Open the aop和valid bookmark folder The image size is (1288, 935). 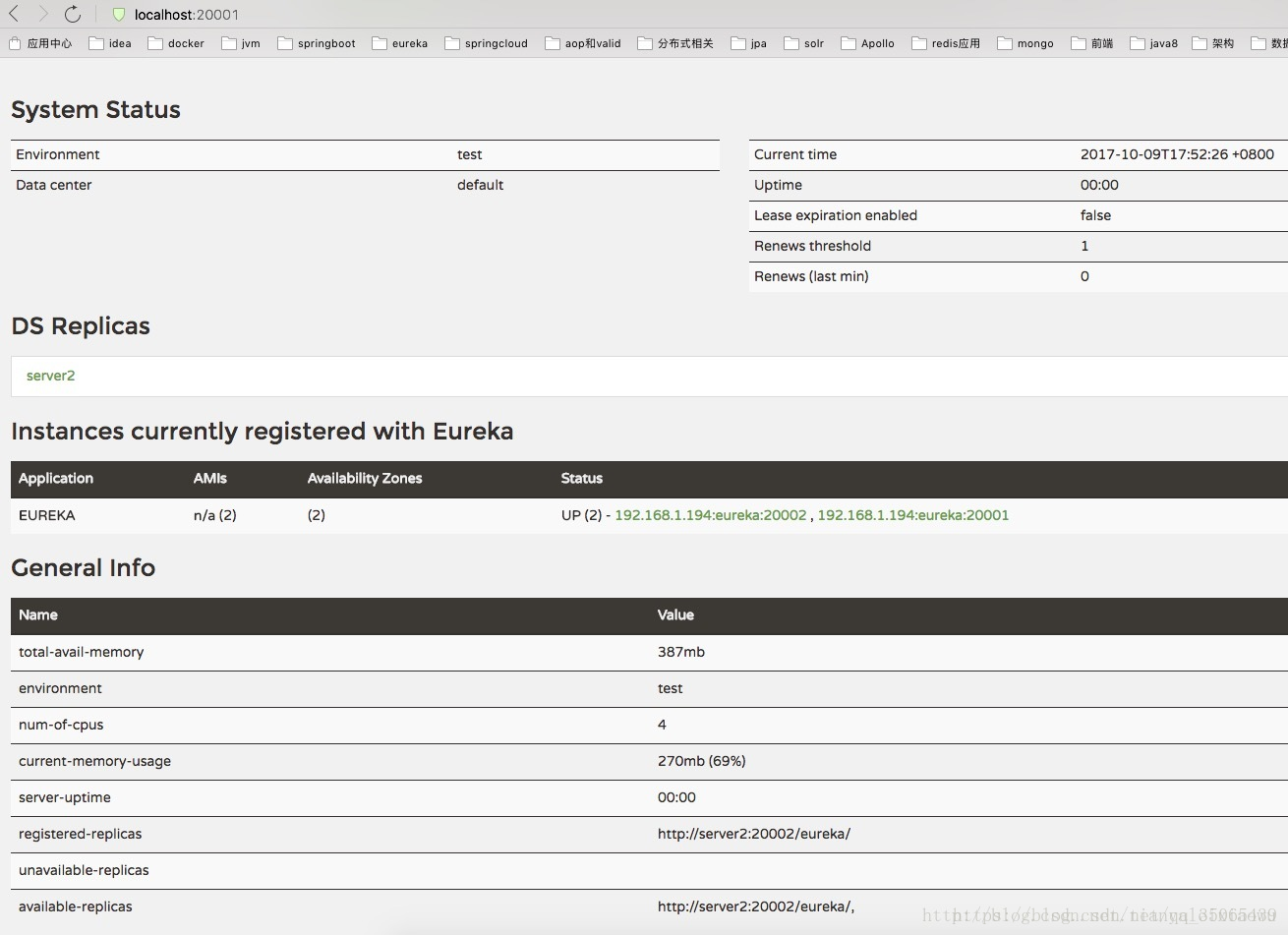[583, 43]
